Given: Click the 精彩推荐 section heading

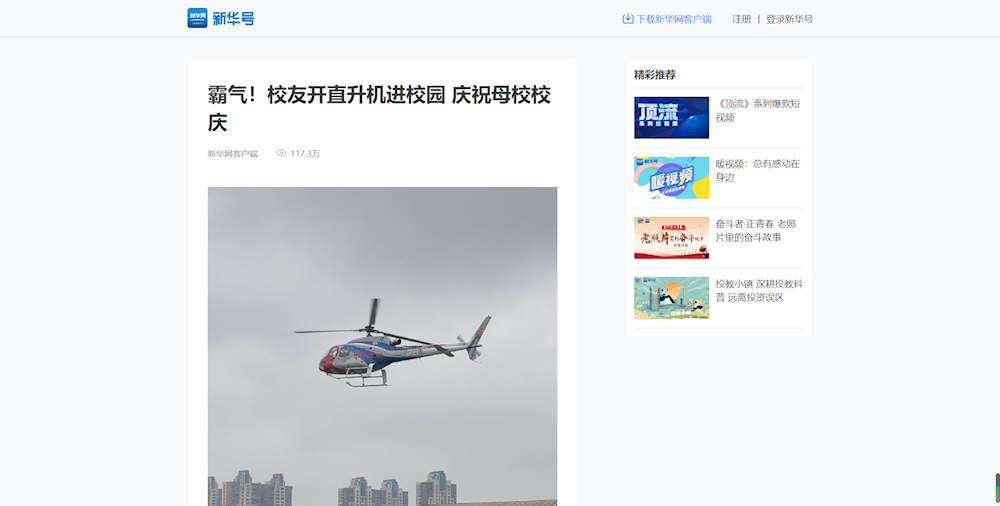Looking at the screenshot, I should pyautogui.click(x=655, y=75).
